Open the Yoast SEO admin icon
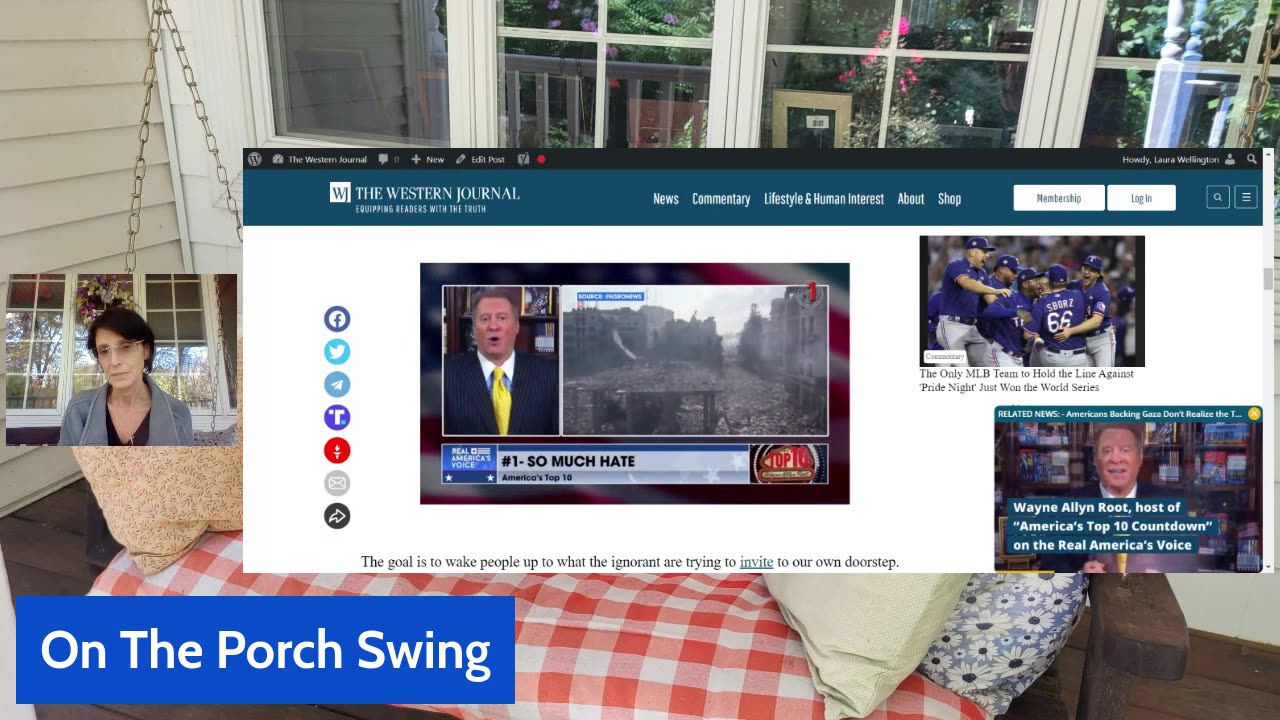The width and height of the screenshot is (1280, 720). coord(523,159)
